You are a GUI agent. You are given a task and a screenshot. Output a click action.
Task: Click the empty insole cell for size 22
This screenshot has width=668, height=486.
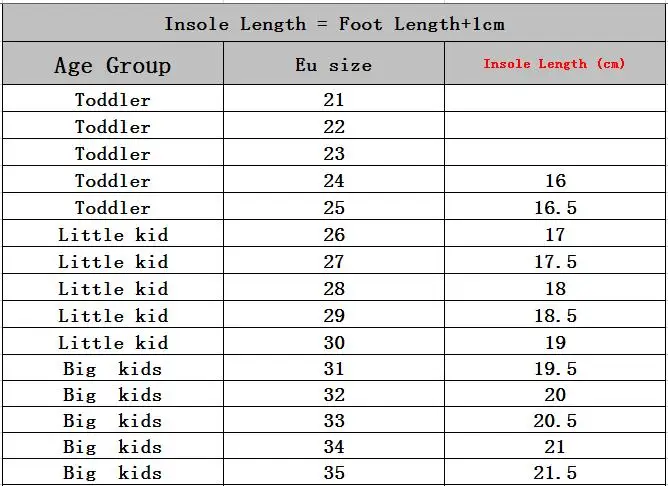pyautogui.click(x=555, y=125)
